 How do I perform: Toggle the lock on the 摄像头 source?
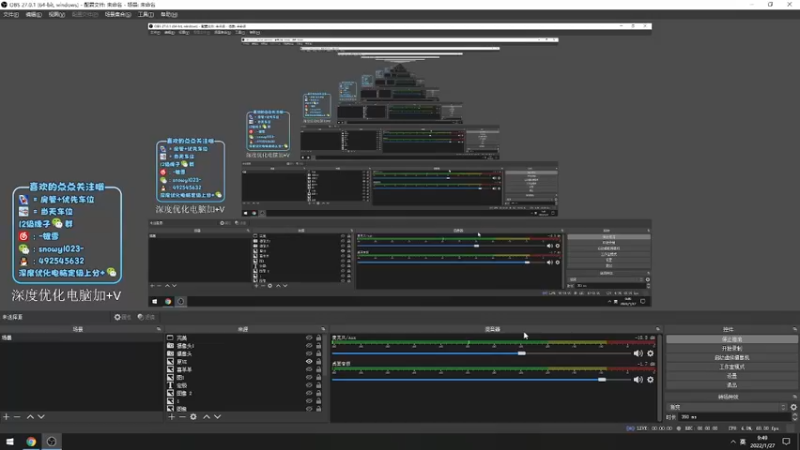point(318,354)
